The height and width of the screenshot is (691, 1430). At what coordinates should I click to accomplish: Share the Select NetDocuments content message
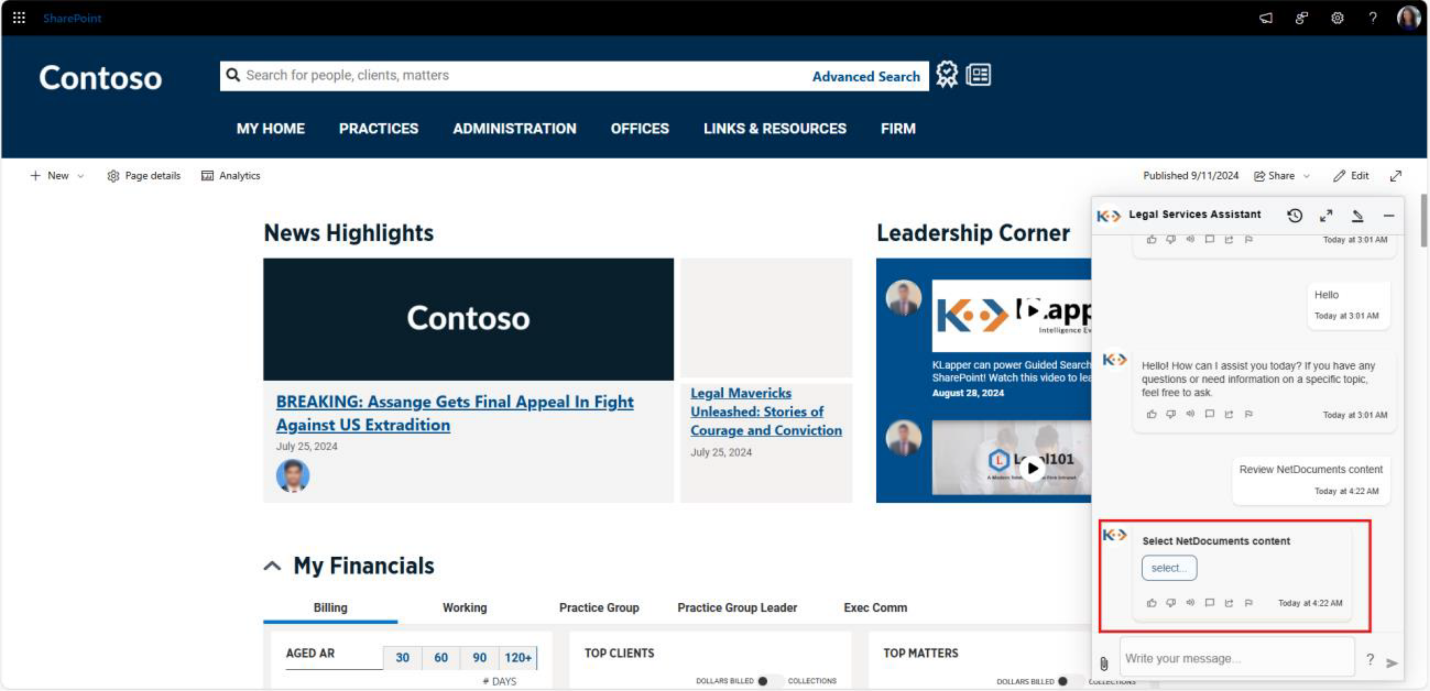[x=1229, y=603]
